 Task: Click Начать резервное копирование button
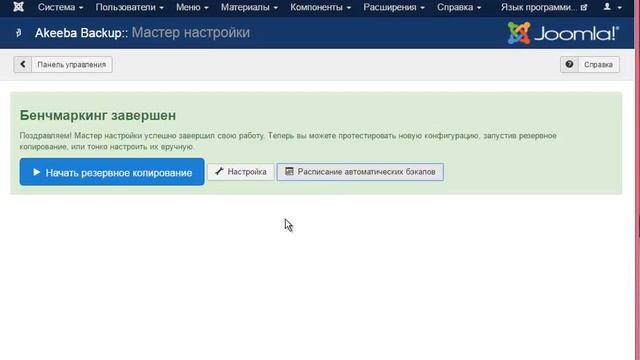112,172
